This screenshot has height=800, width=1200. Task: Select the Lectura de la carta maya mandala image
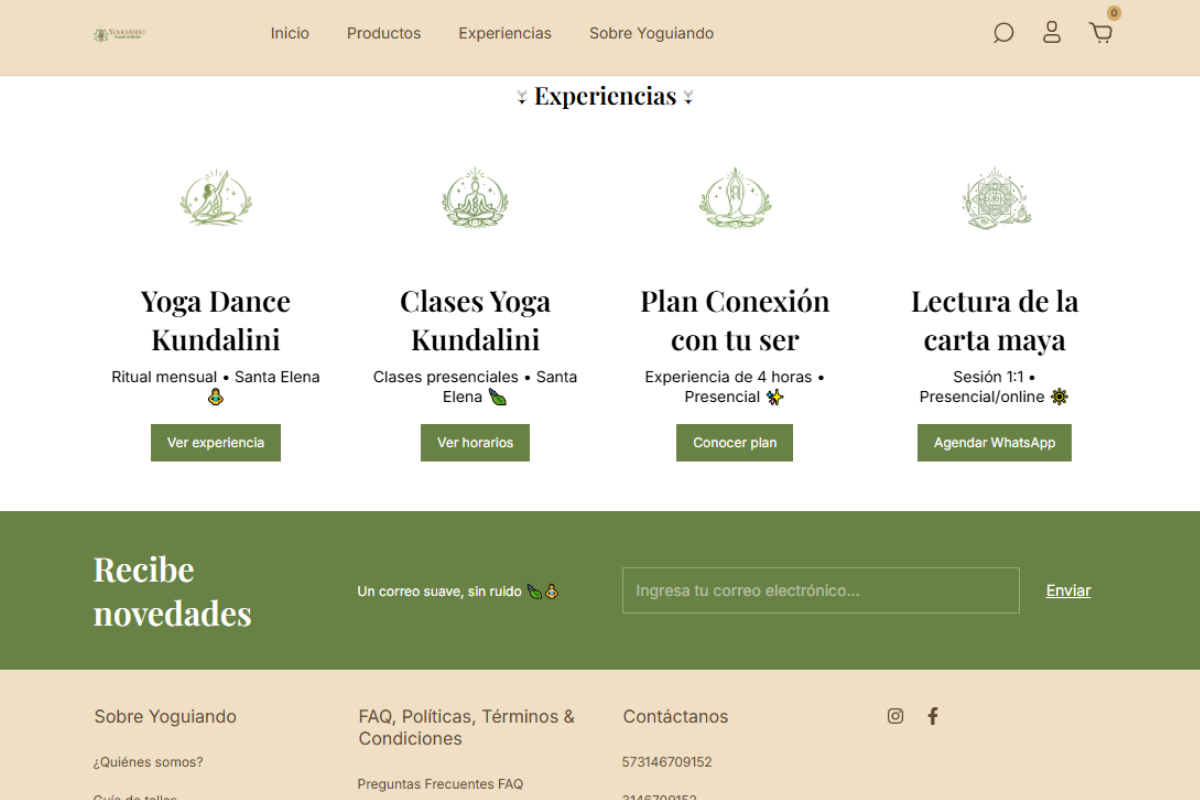995,198
